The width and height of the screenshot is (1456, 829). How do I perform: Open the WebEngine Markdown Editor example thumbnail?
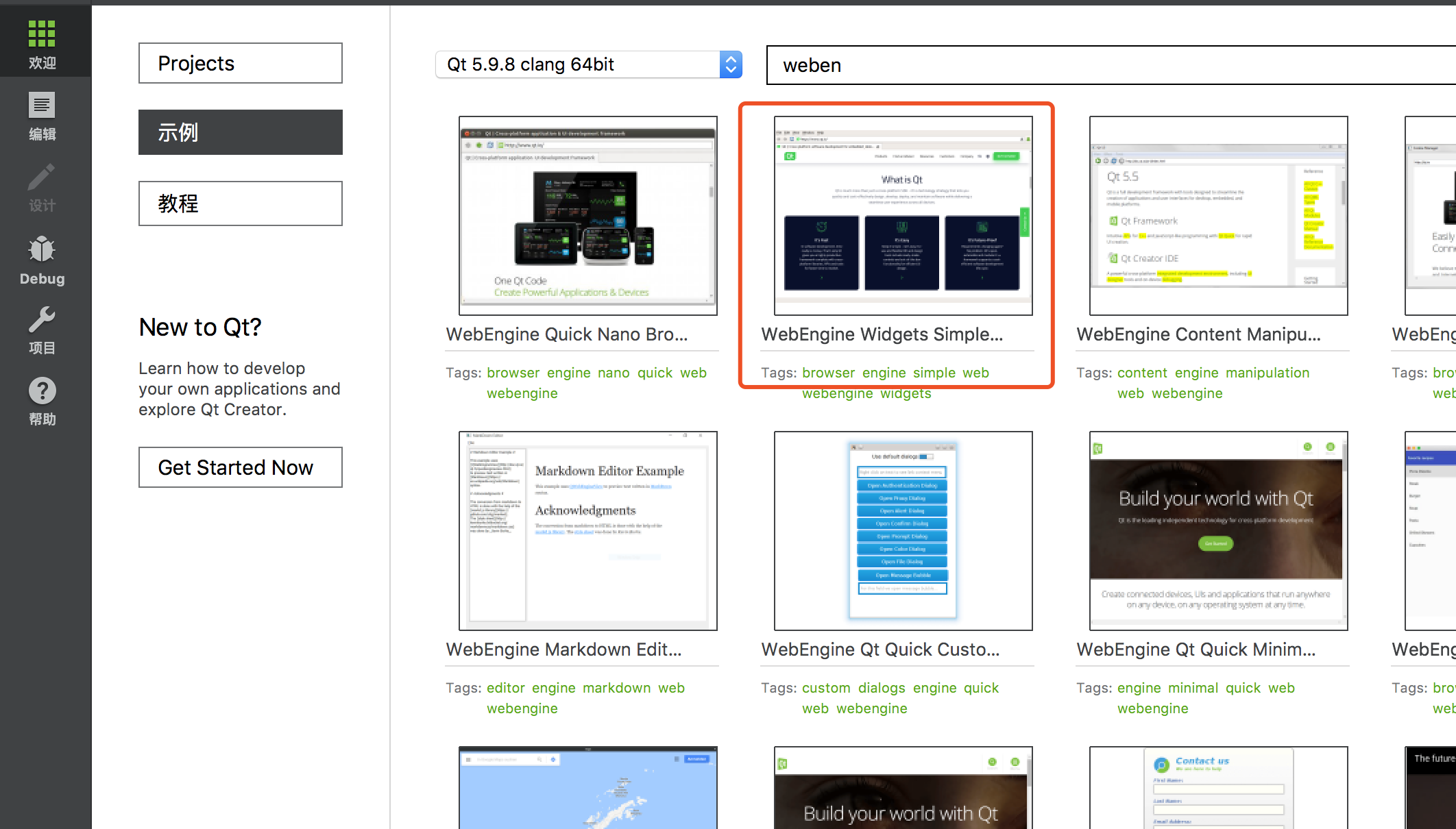pos(588,531)
